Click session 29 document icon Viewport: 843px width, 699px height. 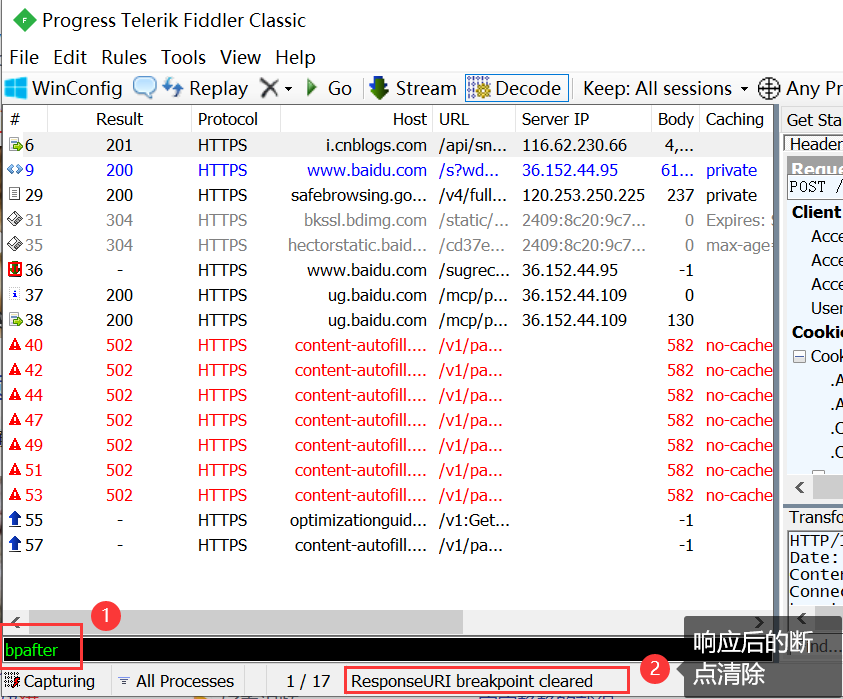click(15, 194)
